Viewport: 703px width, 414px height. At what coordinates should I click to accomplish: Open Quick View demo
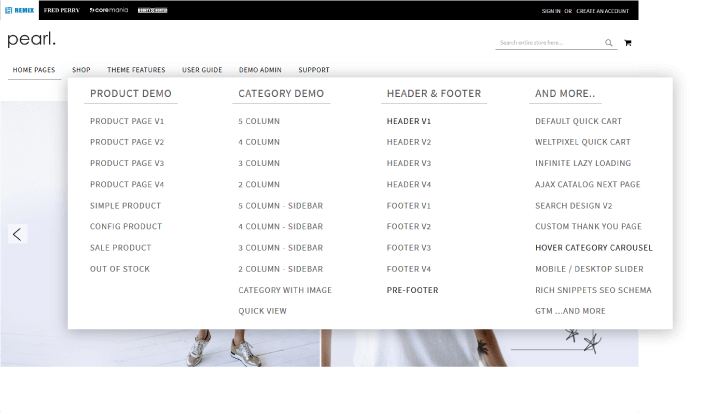point(262,311)
